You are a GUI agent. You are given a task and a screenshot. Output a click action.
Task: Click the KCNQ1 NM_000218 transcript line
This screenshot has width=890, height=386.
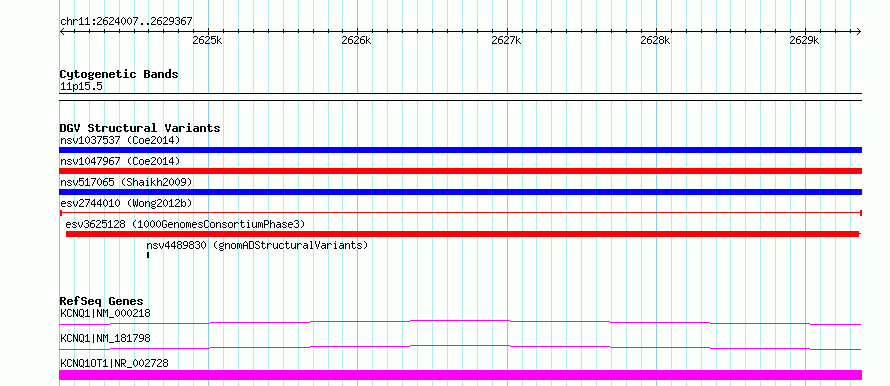coord(460,322)
